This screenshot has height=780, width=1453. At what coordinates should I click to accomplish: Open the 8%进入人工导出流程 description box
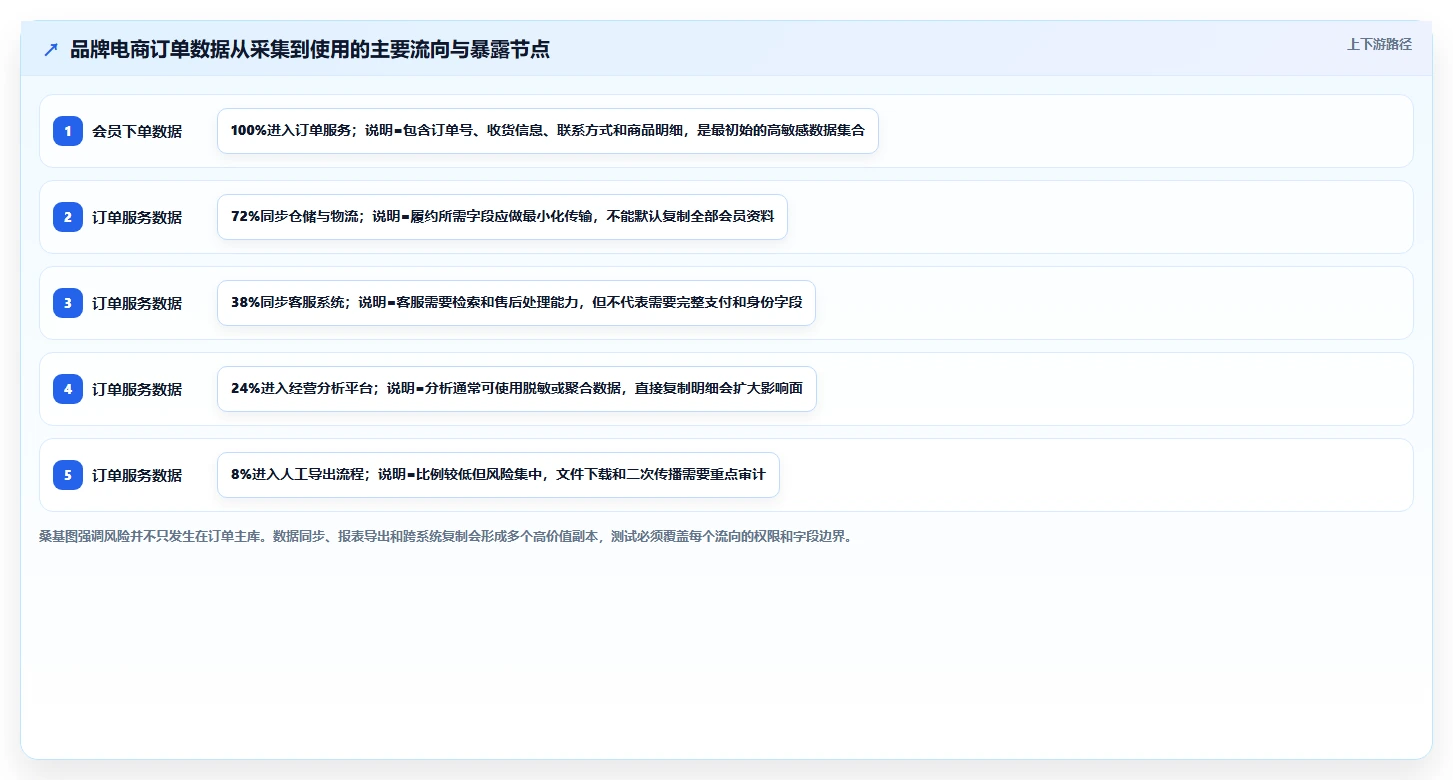point(498,475)
